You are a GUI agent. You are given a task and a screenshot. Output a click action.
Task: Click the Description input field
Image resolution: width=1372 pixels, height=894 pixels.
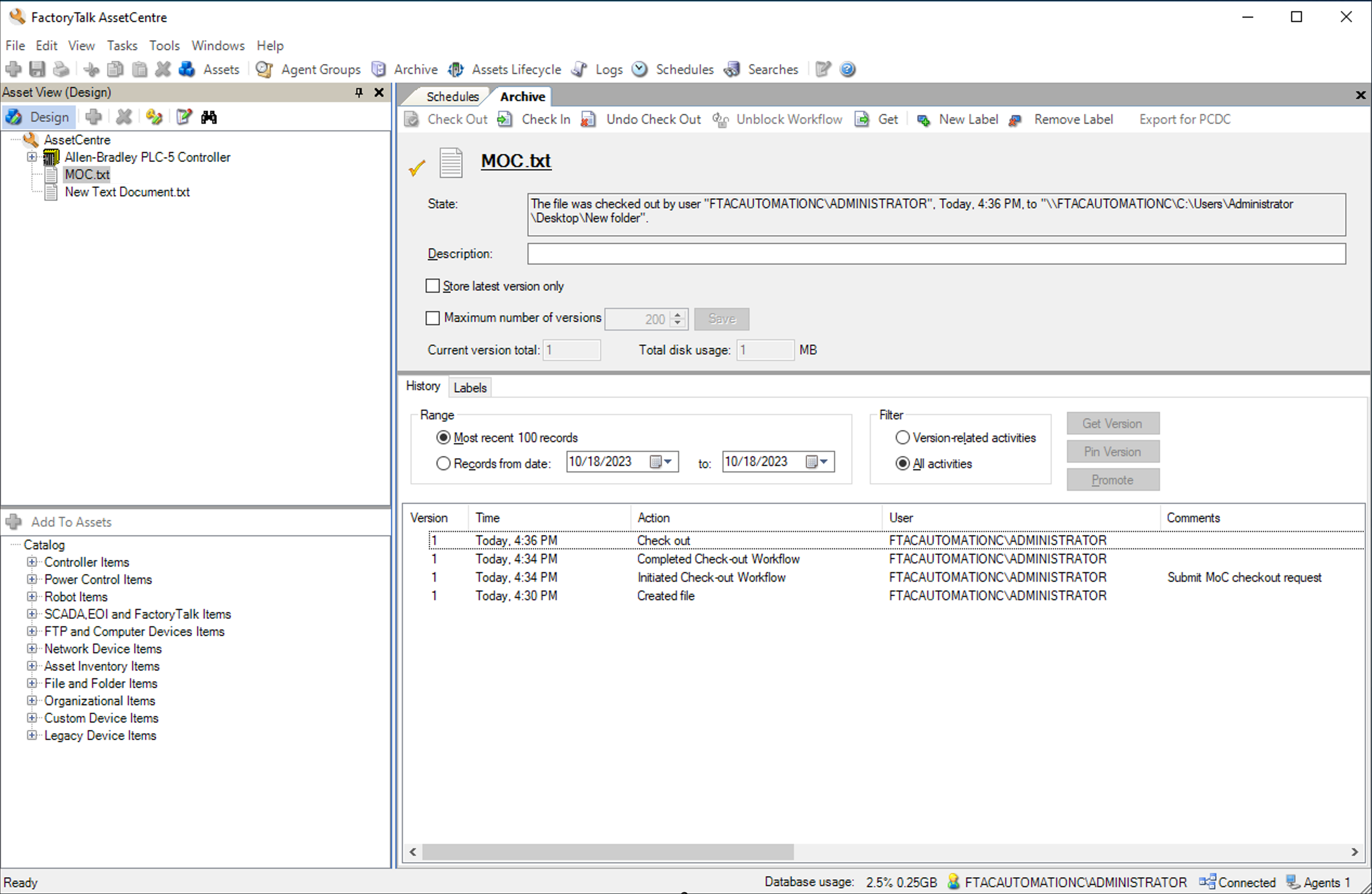point(936,253)
